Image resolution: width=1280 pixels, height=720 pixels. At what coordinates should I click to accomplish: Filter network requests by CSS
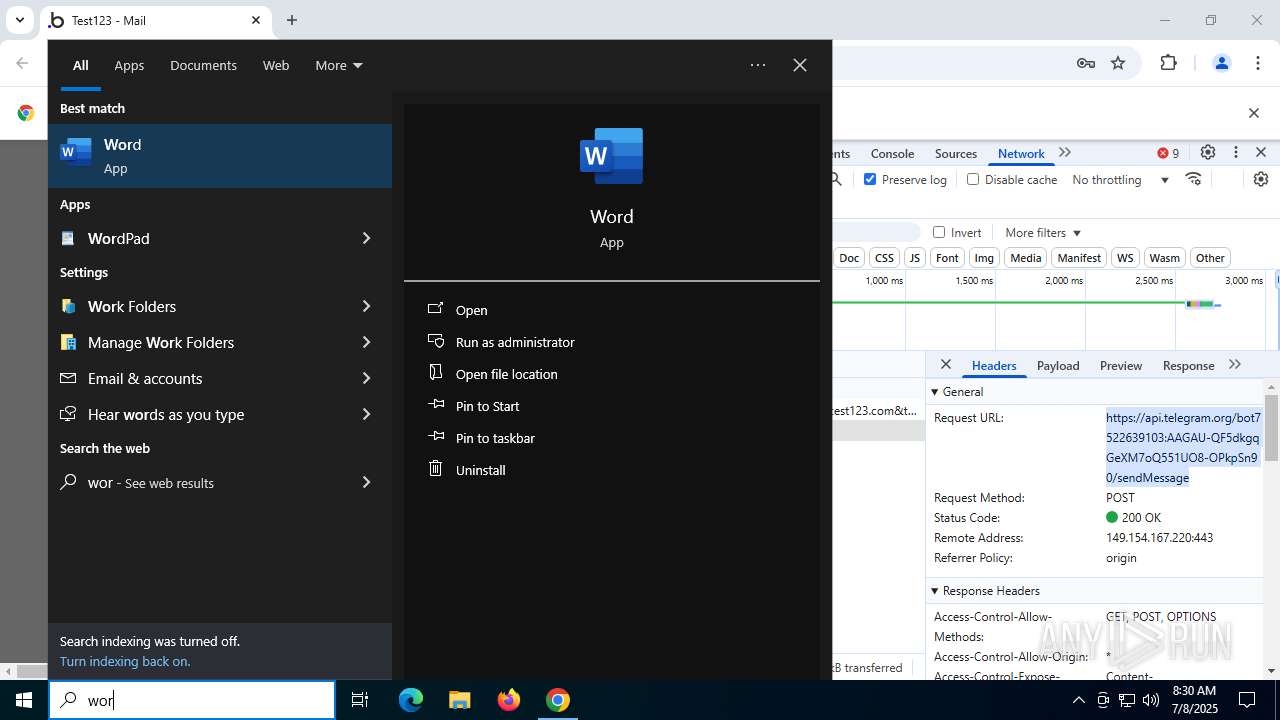884,257
